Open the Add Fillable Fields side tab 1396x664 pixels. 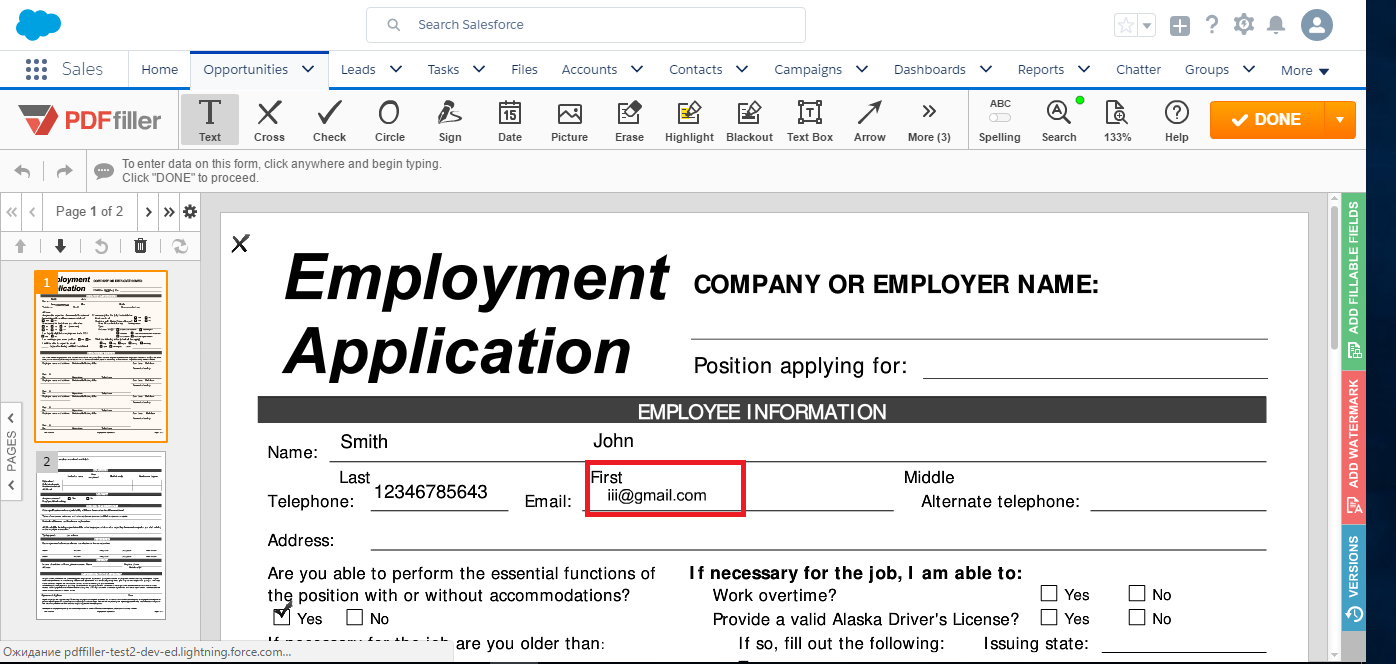coord(1353,279)
